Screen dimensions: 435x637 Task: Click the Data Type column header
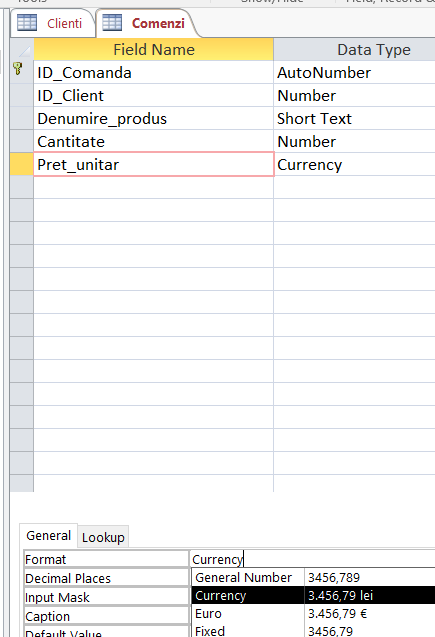[355, 50]
